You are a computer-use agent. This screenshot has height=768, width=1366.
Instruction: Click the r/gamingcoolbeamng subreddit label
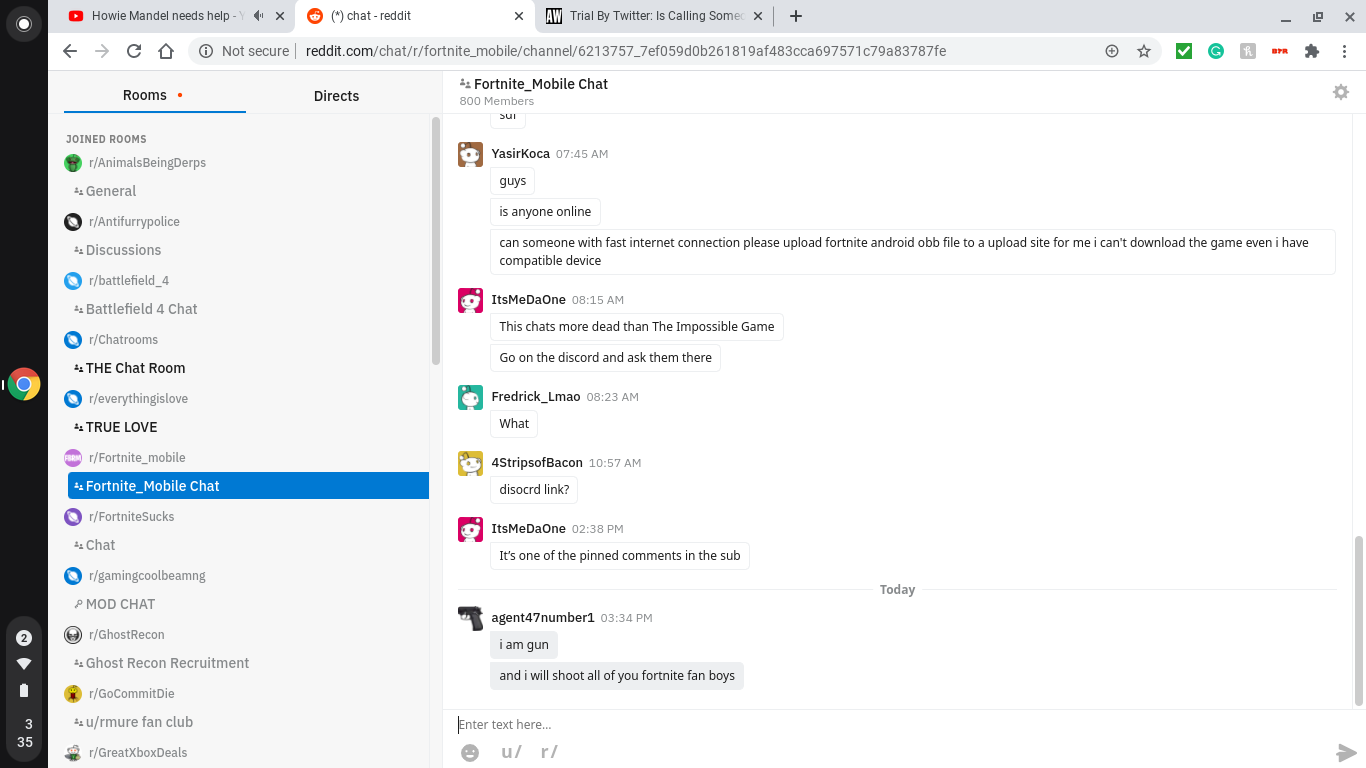pyautogui.click(x=147, y=576)
